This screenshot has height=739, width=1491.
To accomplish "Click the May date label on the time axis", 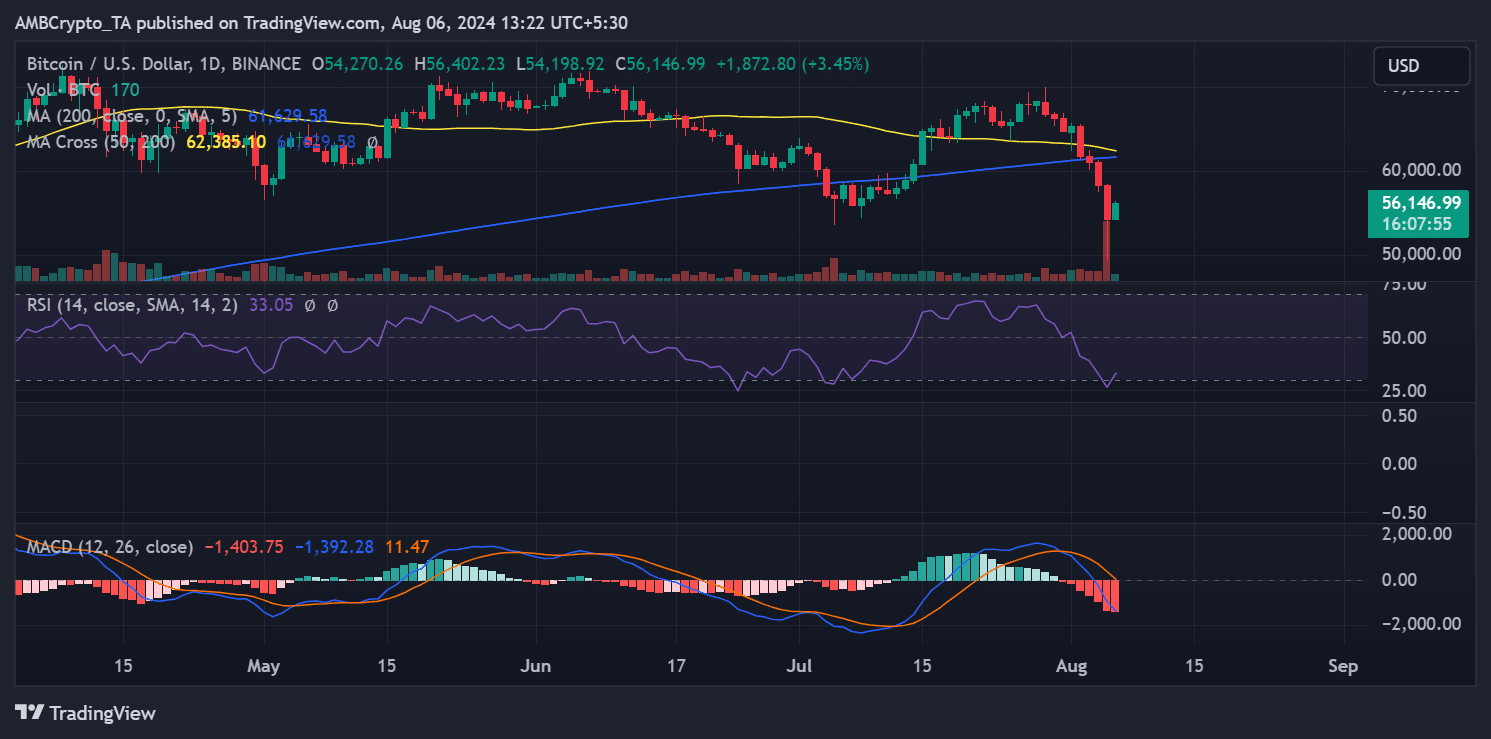I will point(265,666).
